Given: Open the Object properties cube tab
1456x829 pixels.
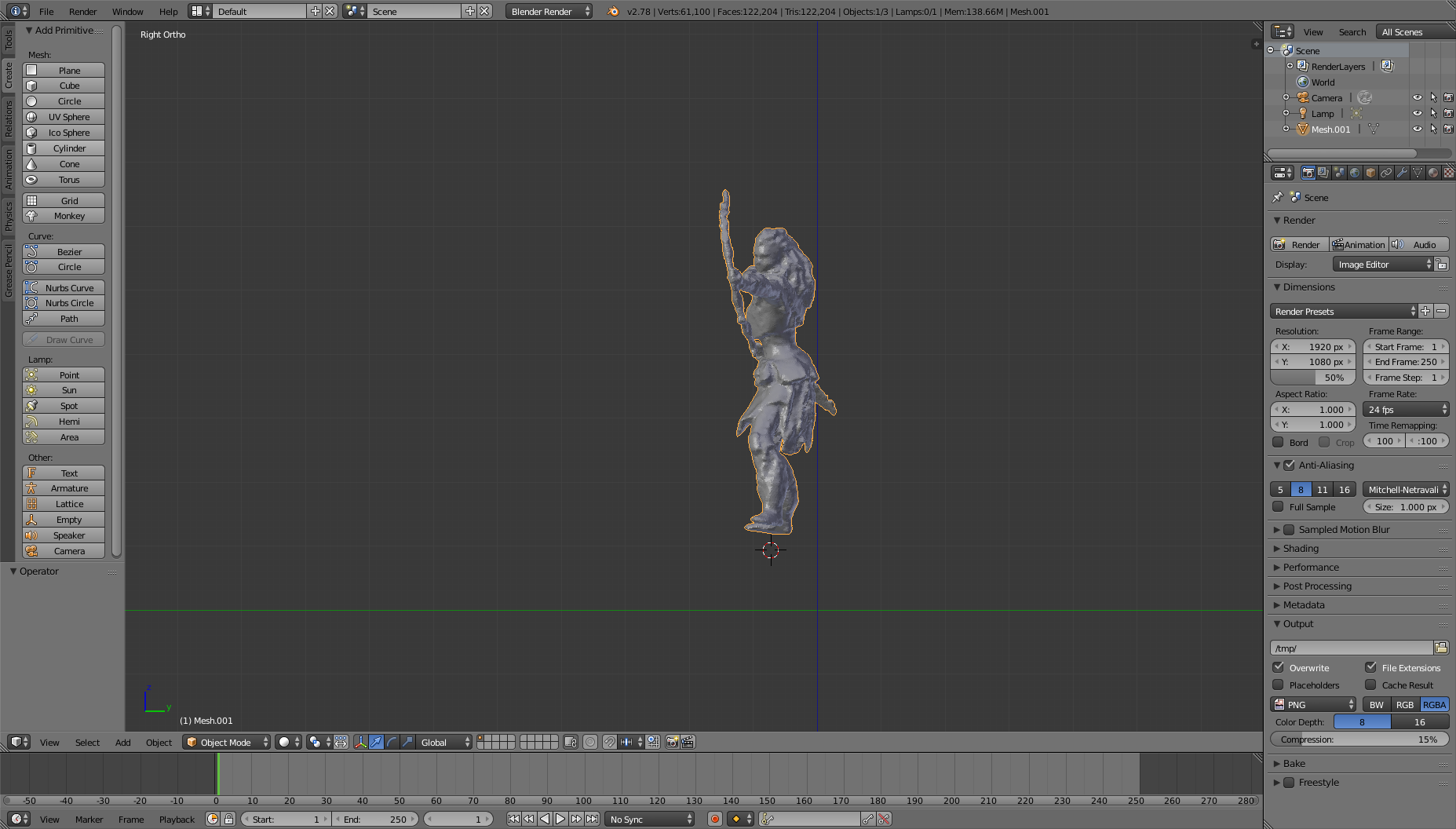Looking at the screenshot, I should [1370, 173].
